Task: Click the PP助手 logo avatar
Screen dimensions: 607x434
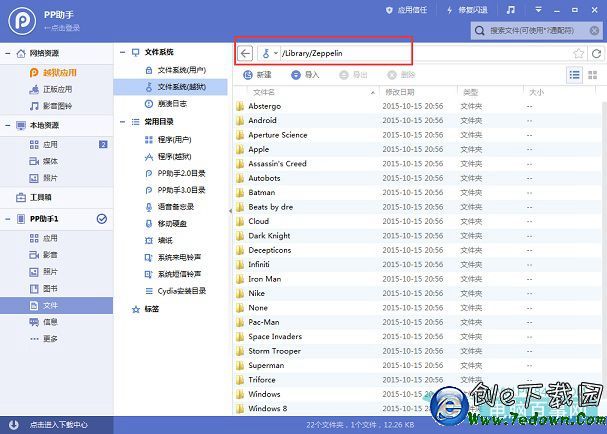Action: (22, 21)
